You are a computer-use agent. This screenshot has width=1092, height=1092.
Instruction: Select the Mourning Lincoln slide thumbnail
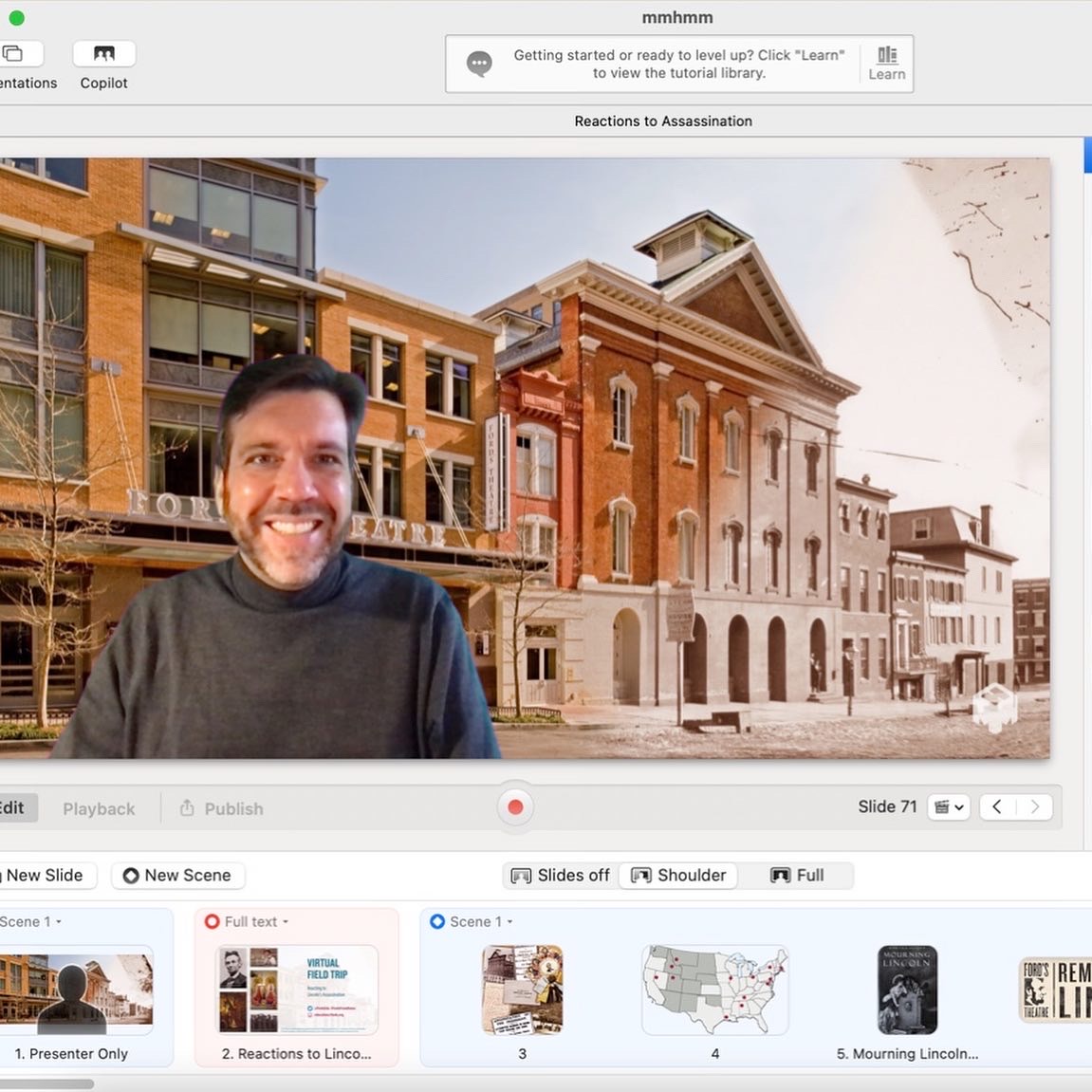[907, 990]
